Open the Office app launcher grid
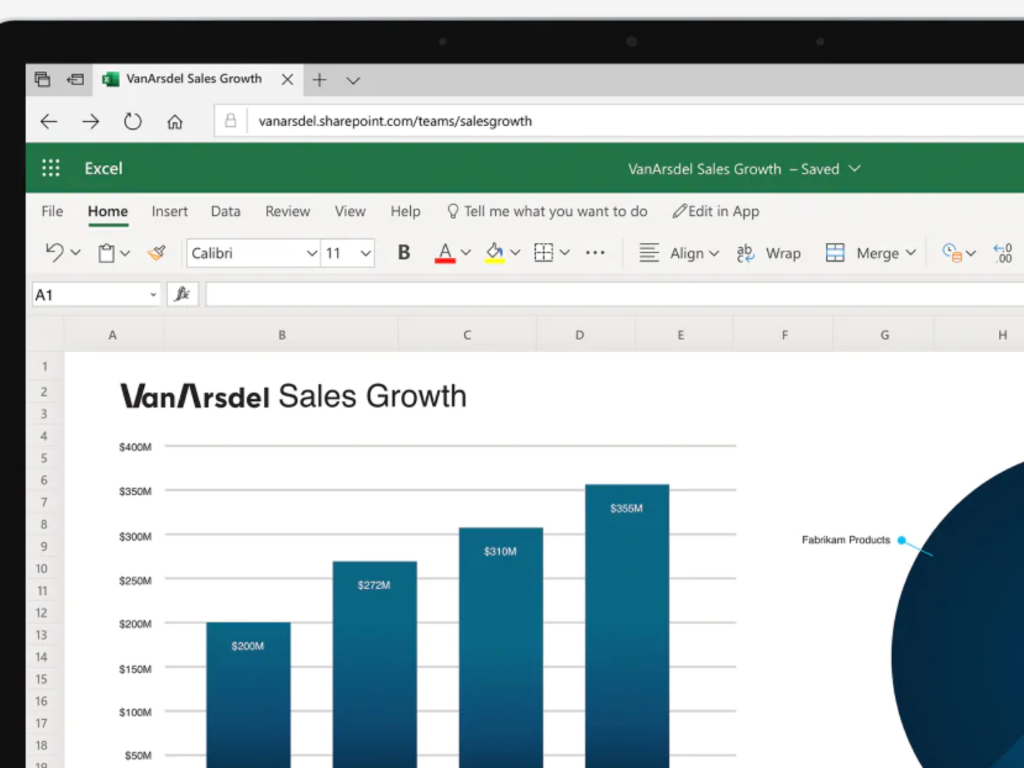The image size is (1024, 768). [51, 168]
